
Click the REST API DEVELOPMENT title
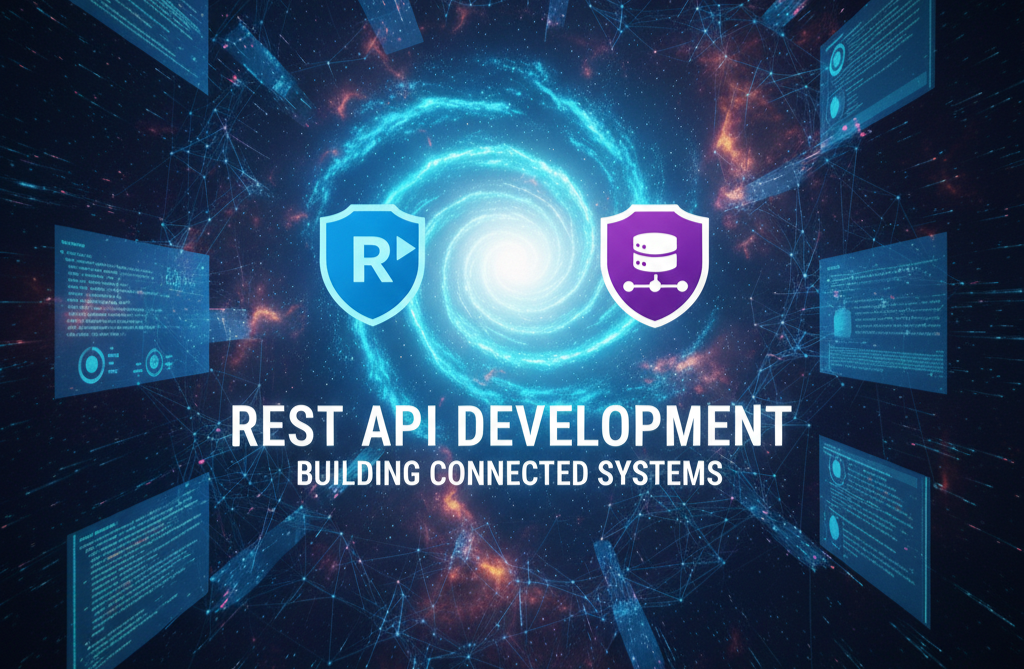[x=512, y=424]
